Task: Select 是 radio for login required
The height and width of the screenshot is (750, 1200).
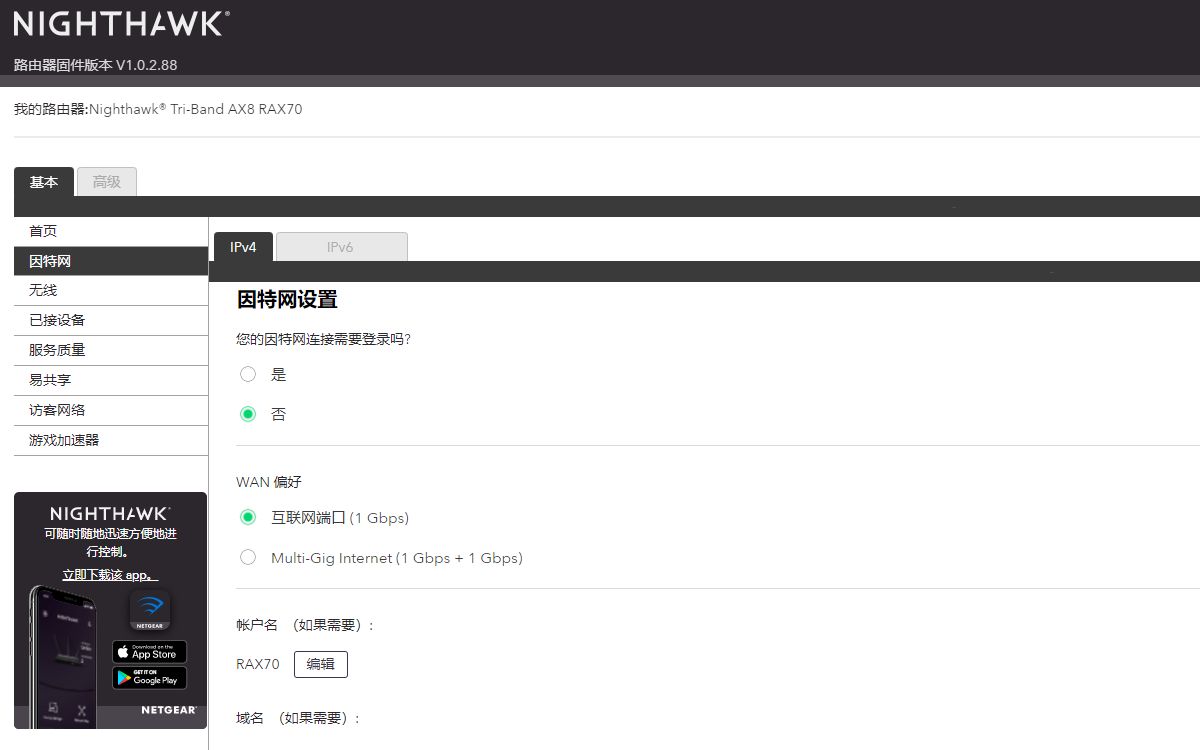Action: [x=248, y=374]
